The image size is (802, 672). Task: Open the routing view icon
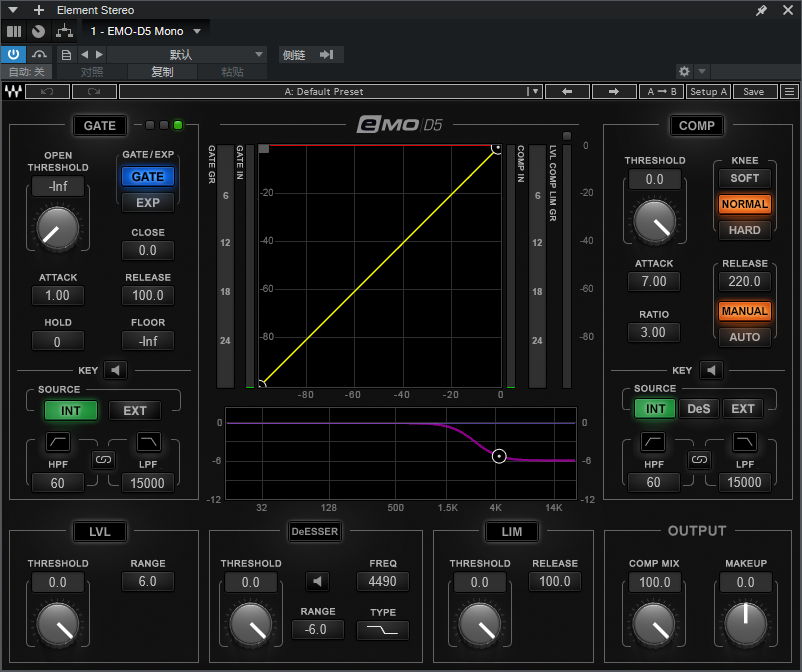[x=64, y=31]
